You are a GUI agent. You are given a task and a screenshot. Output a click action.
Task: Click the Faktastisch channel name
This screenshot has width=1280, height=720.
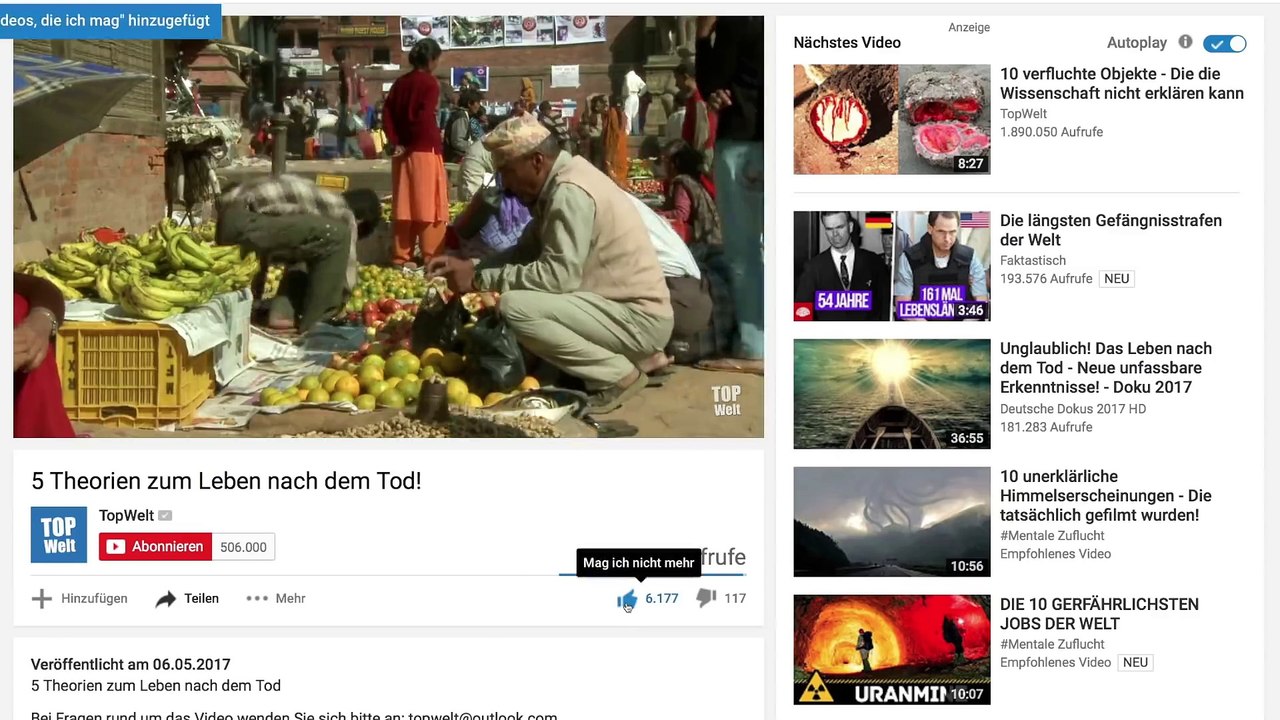(1033, 260)
